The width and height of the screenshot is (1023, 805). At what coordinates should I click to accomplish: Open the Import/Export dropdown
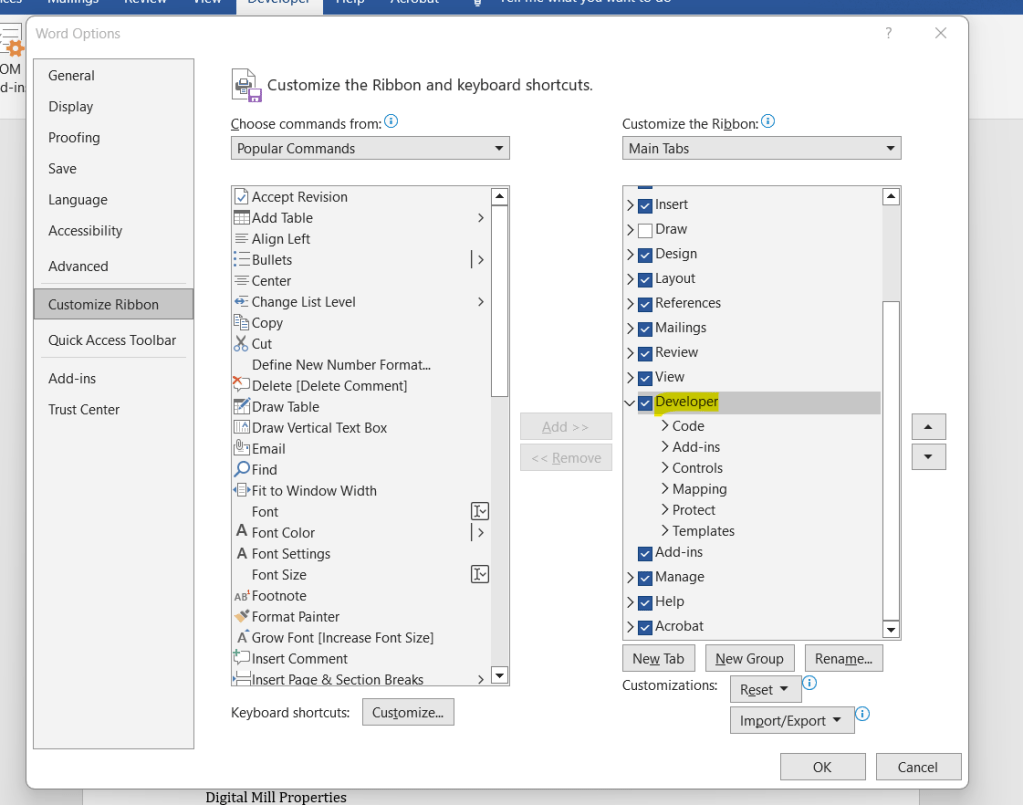792,720
